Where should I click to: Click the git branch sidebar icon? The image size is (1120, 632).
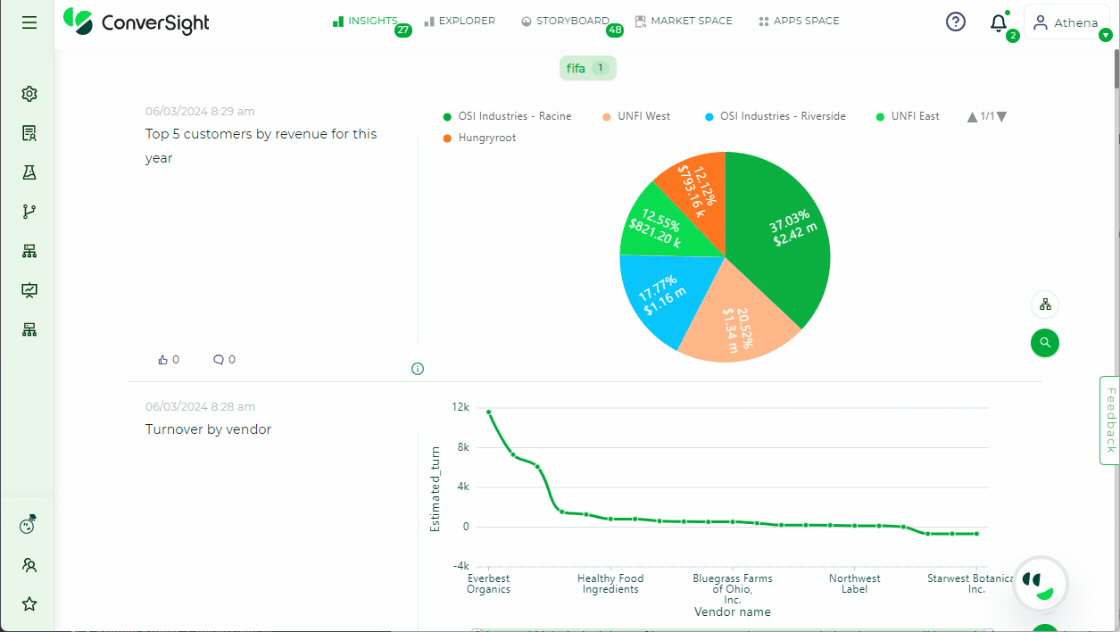coord(29,211)
